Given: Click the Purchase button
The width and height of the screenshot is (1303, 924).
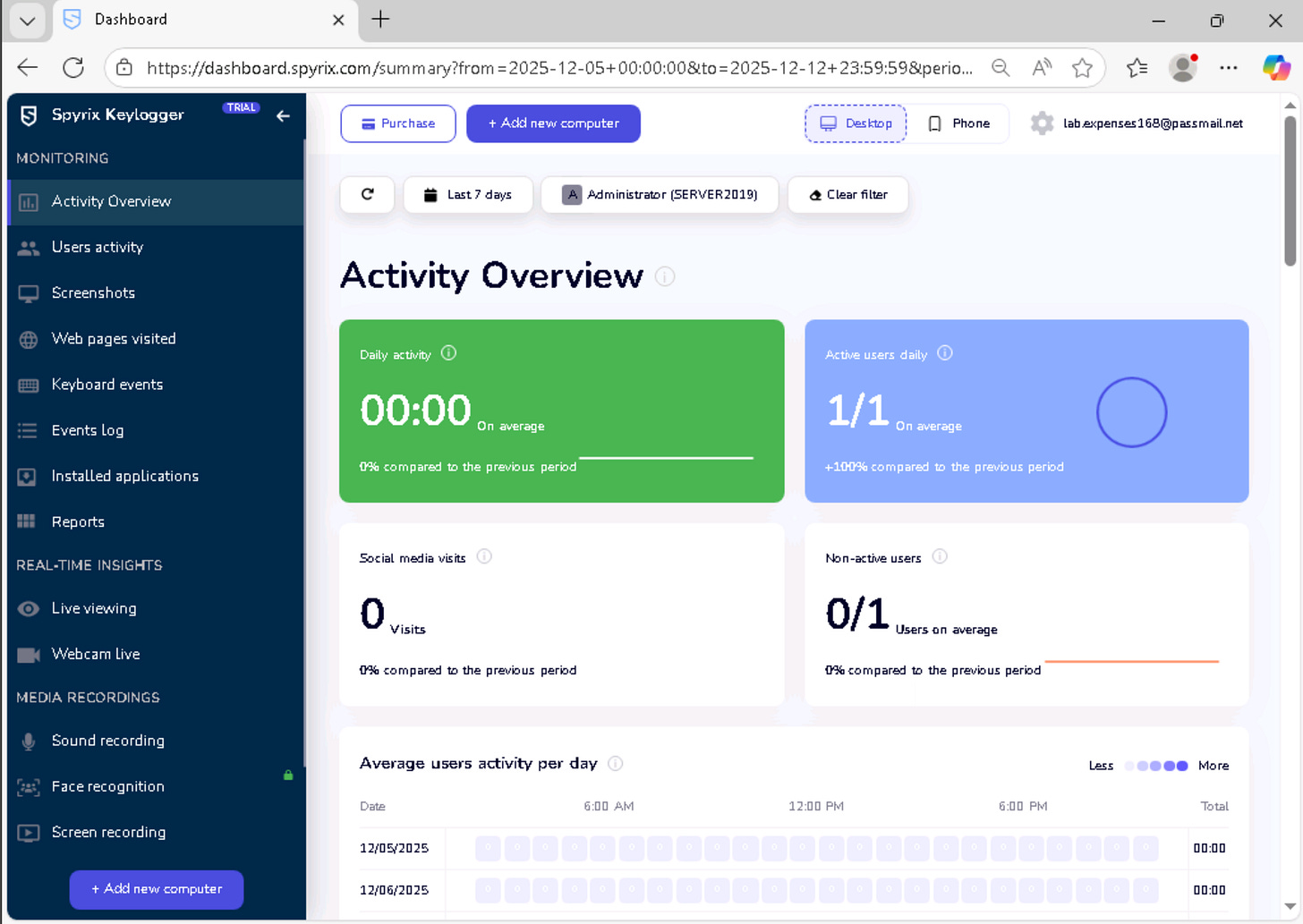Looking at the screenshot, I should click(398, 123).
